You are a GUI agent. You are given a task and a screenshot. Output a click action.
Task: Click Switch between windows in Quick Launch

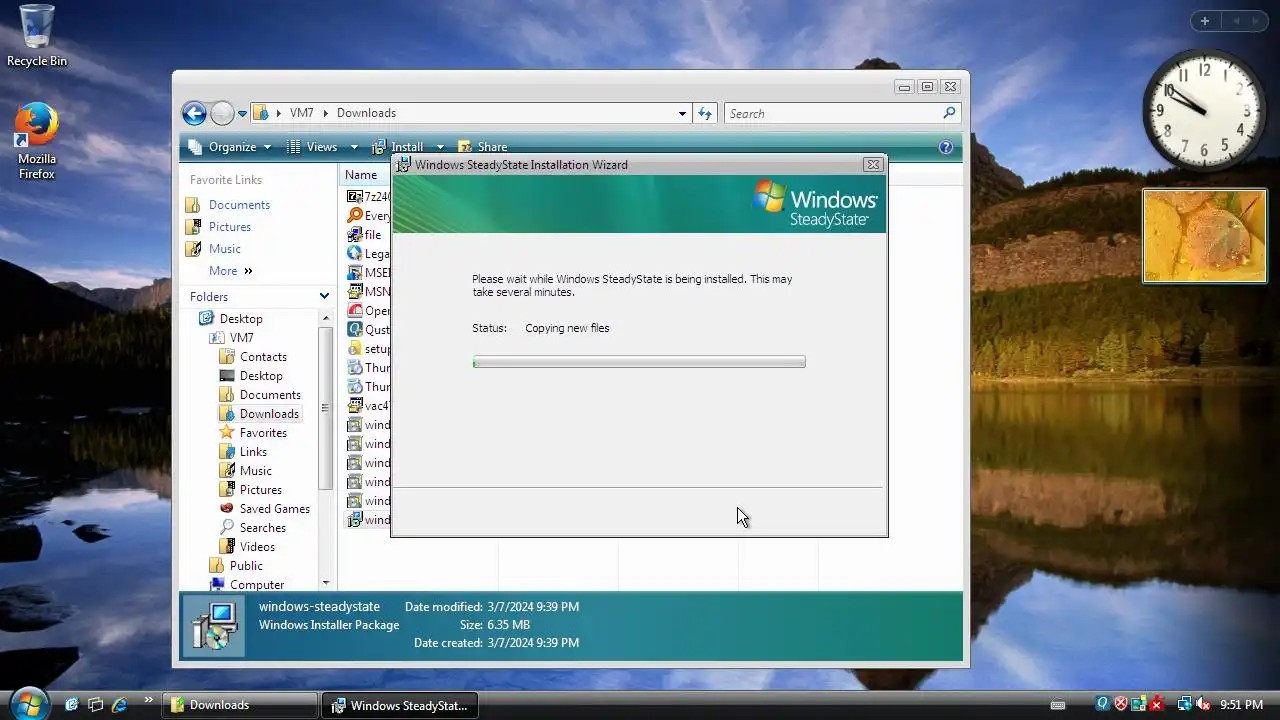pos(96,705)
